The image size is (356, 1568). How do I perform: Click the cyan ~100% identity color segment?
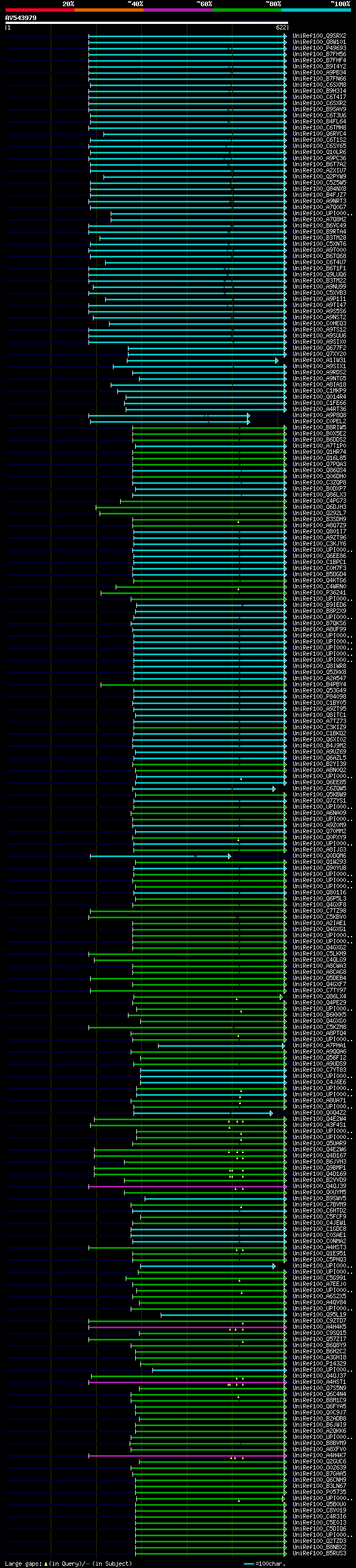[x=317, y=10]
